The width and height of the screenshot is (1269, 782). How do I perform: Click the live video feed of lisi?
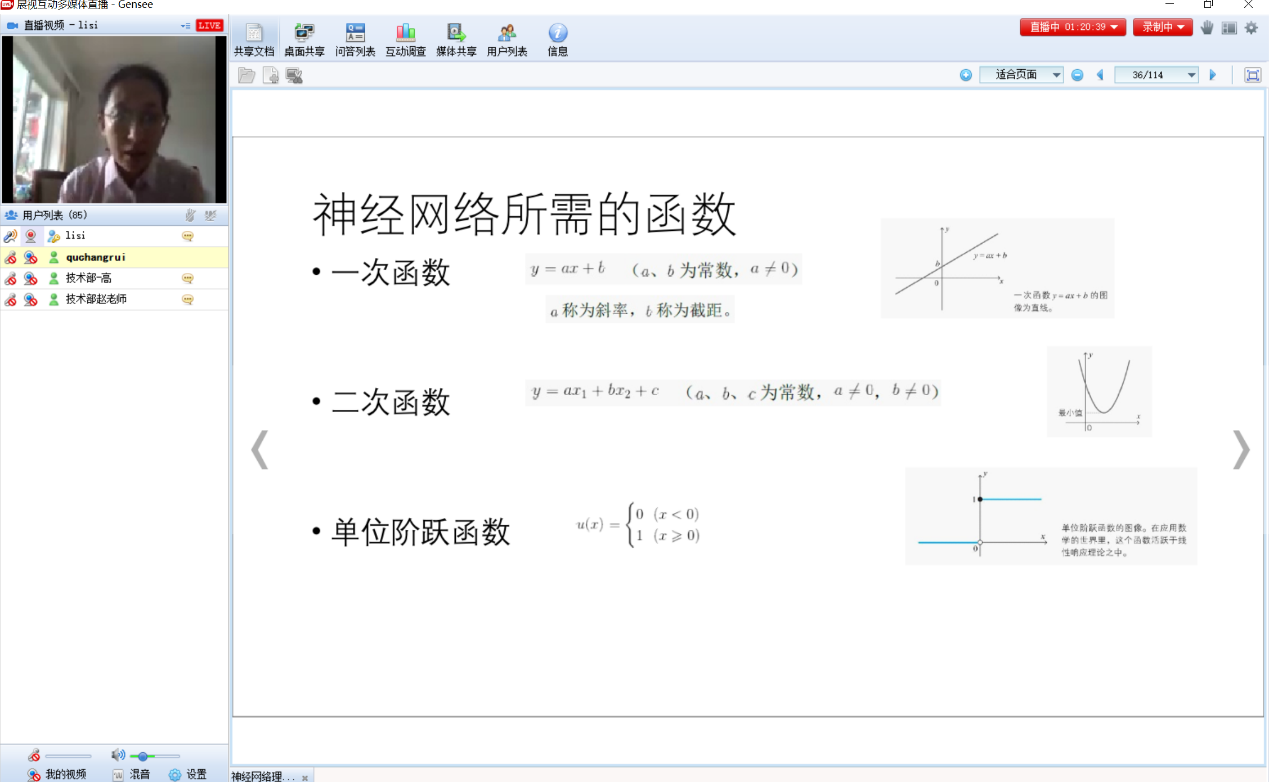pos(114,120)
